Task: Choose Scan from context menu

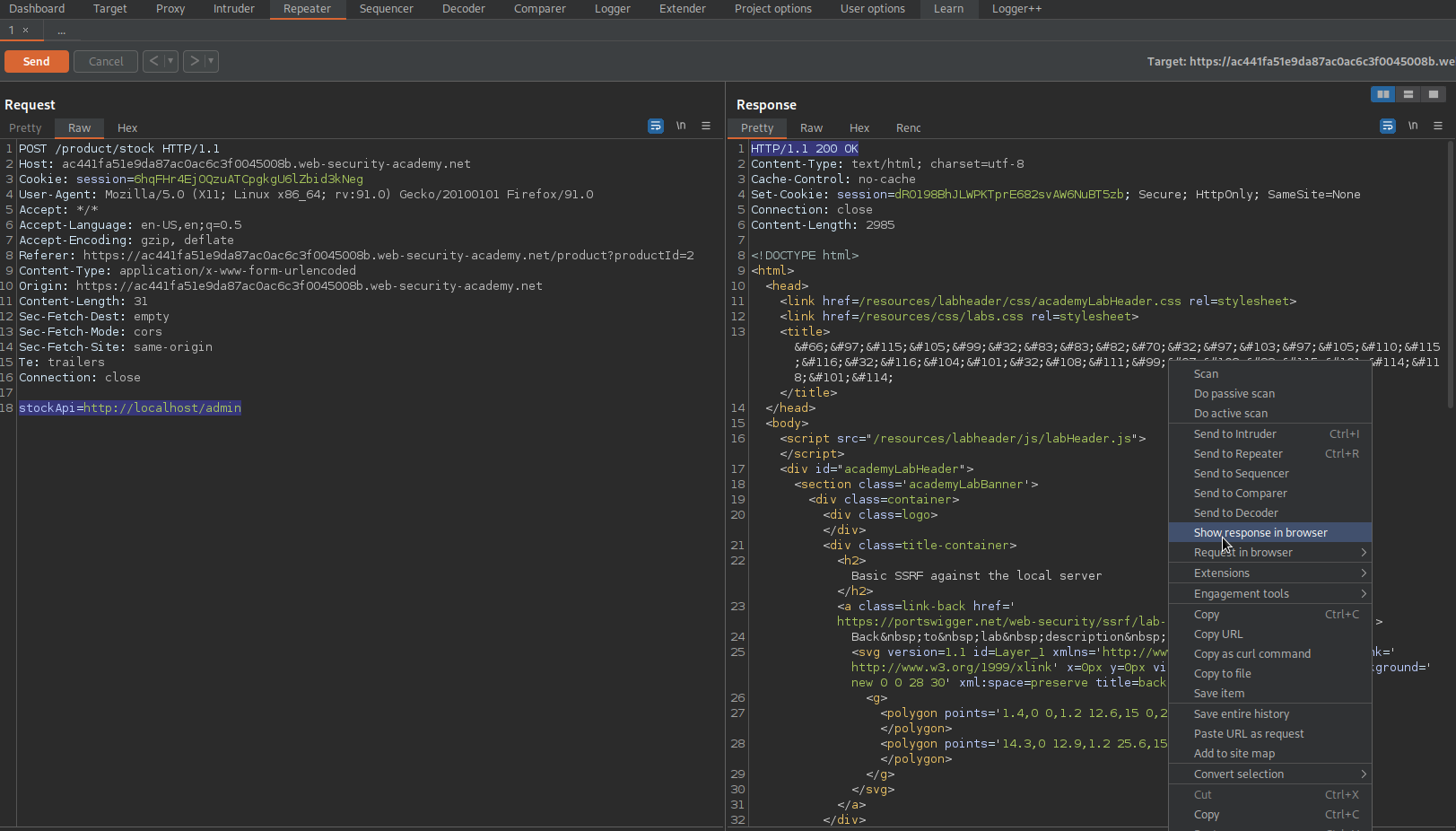Action: pyautogui.click(x=1270, y=373)
